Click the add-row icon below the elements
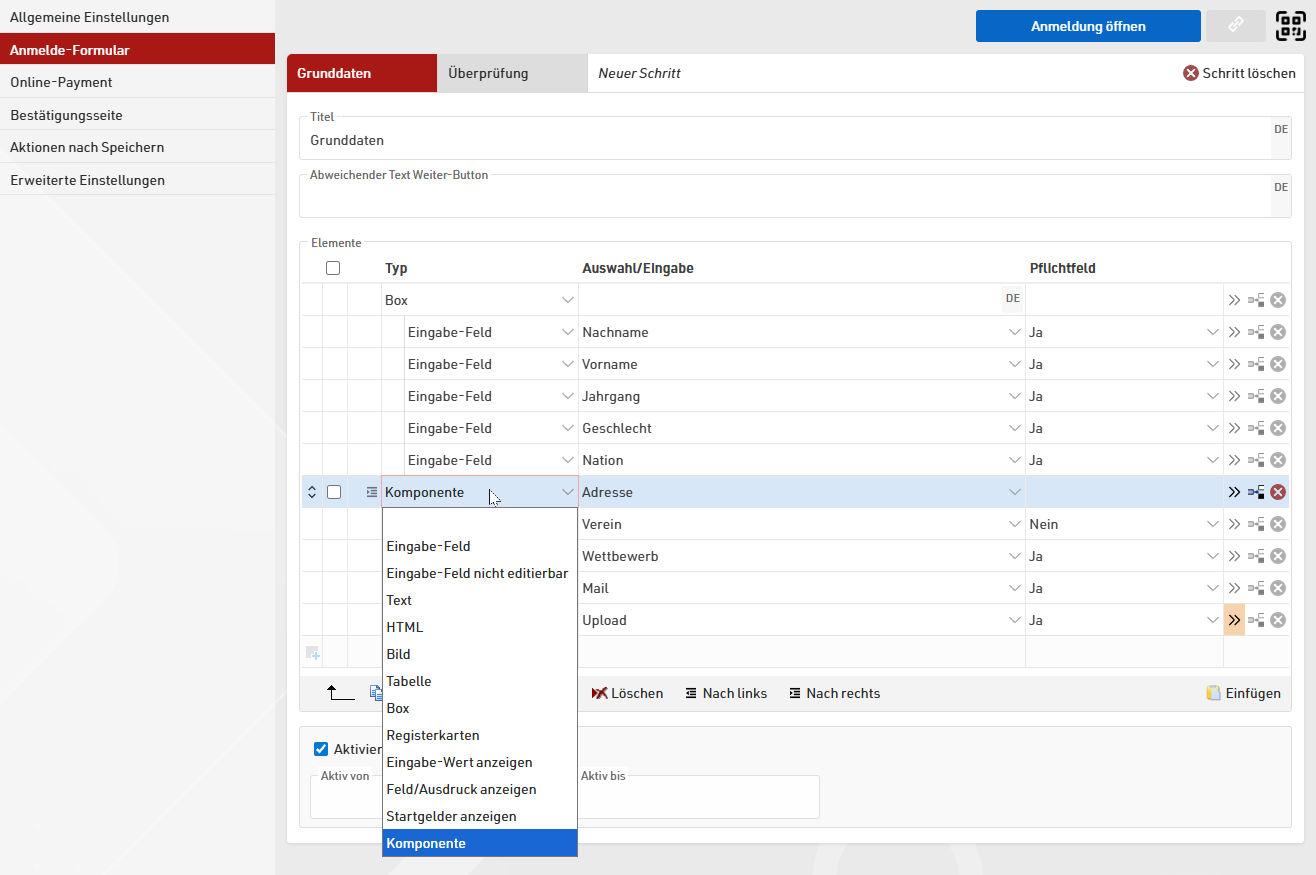The width and height of the screenshot is (1316, 875). coord(313,653)
